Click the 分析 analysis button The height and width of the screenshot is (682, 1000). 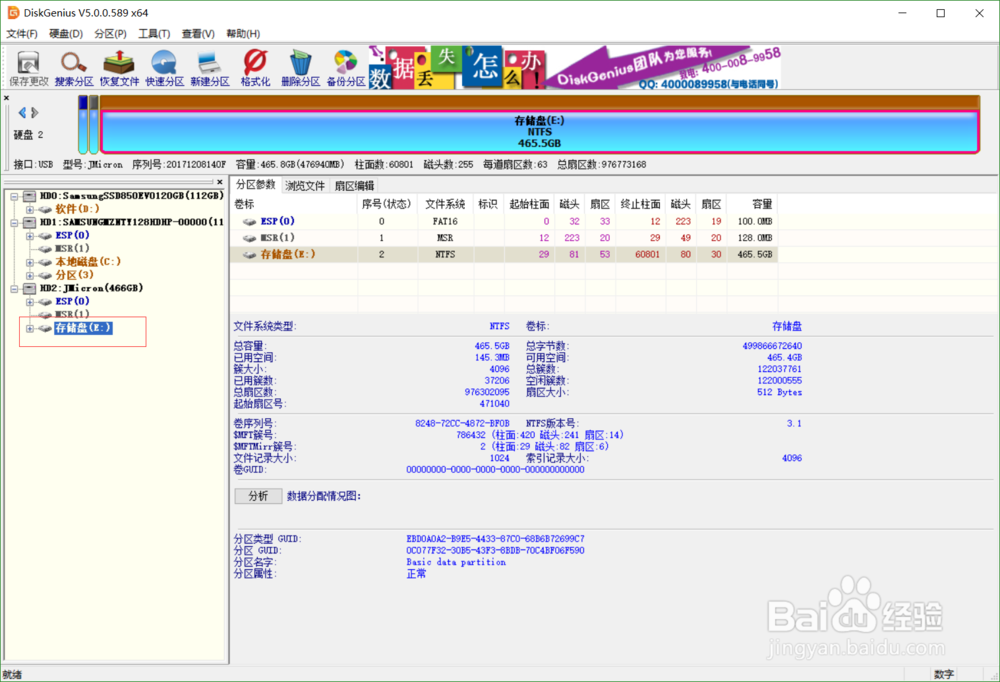point(257,496)
